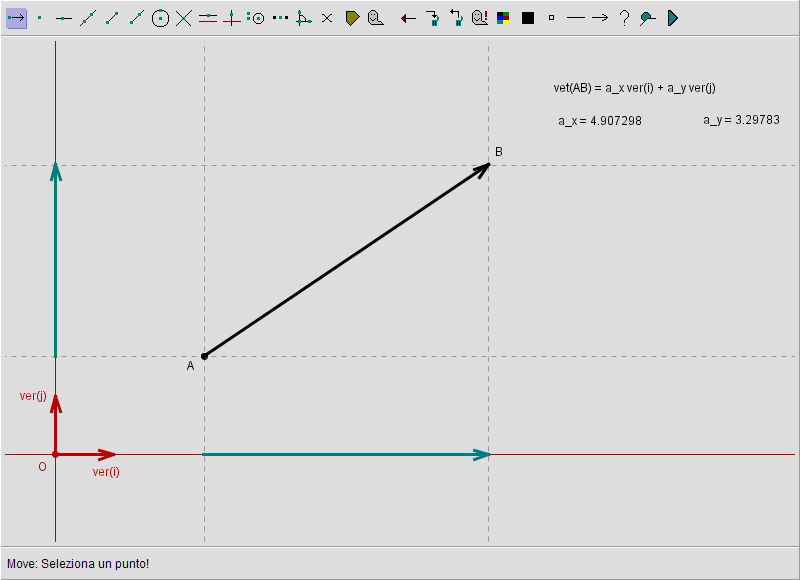Click the down-arrow macro icon
800x580 pixels.
pos(433,18)
